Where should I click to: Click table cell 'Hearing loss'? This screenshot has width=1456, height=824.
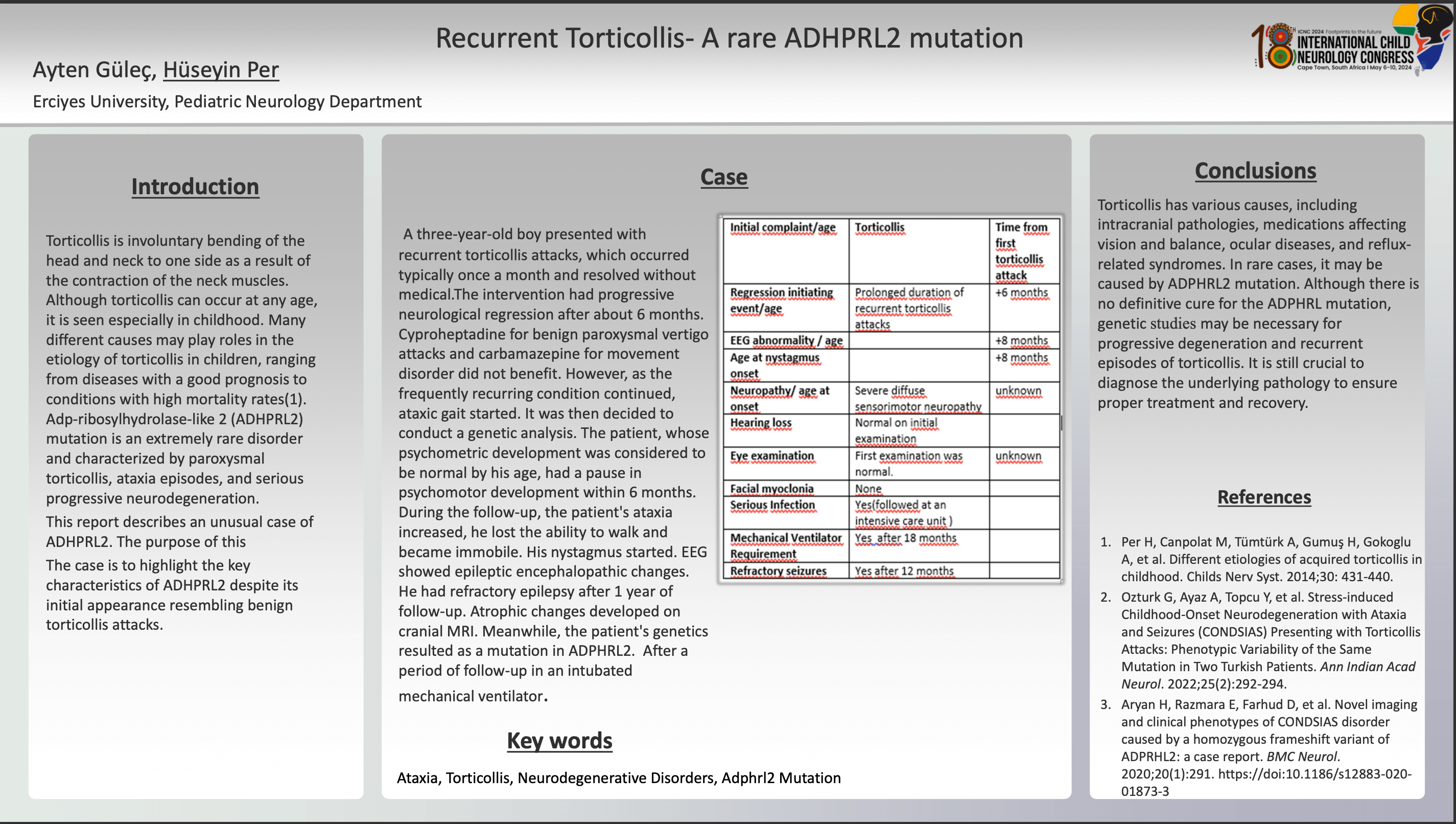[x=786, y=431]
